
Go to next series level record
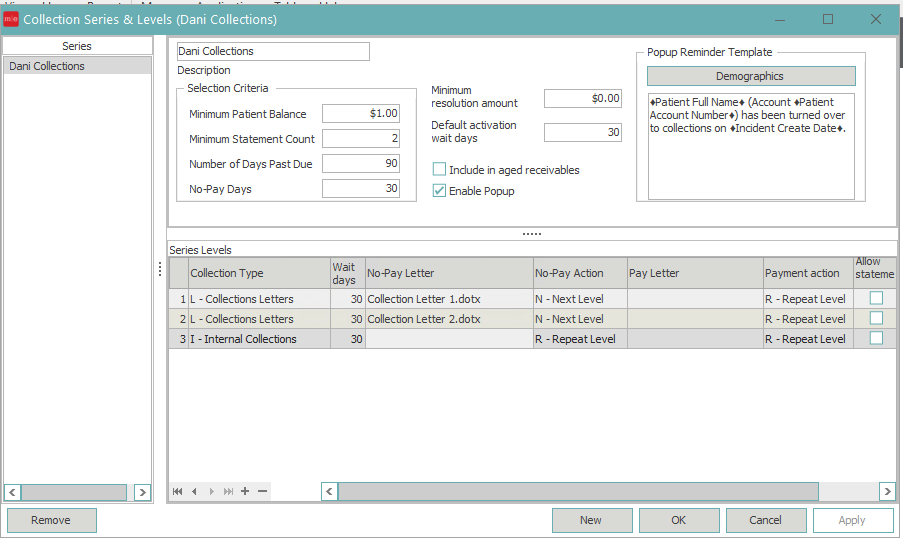pos(211,491)
